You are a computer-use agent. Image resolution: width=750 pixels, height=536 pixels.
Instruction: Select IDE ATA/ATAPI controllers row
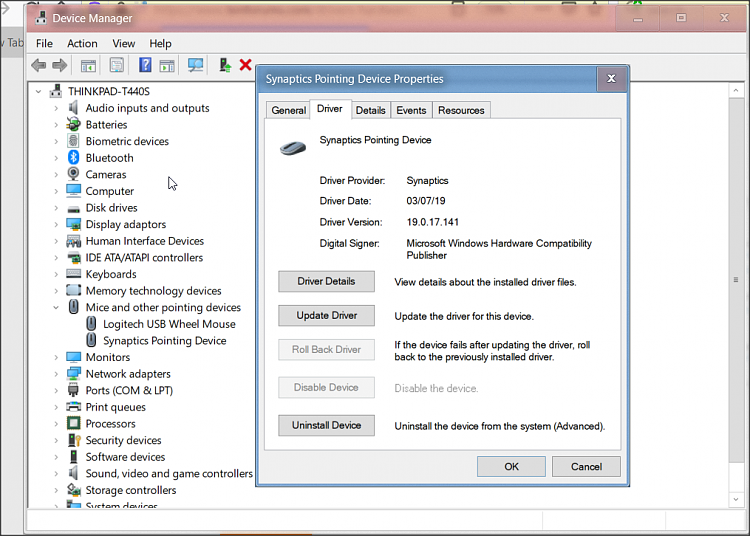[144, 257]
